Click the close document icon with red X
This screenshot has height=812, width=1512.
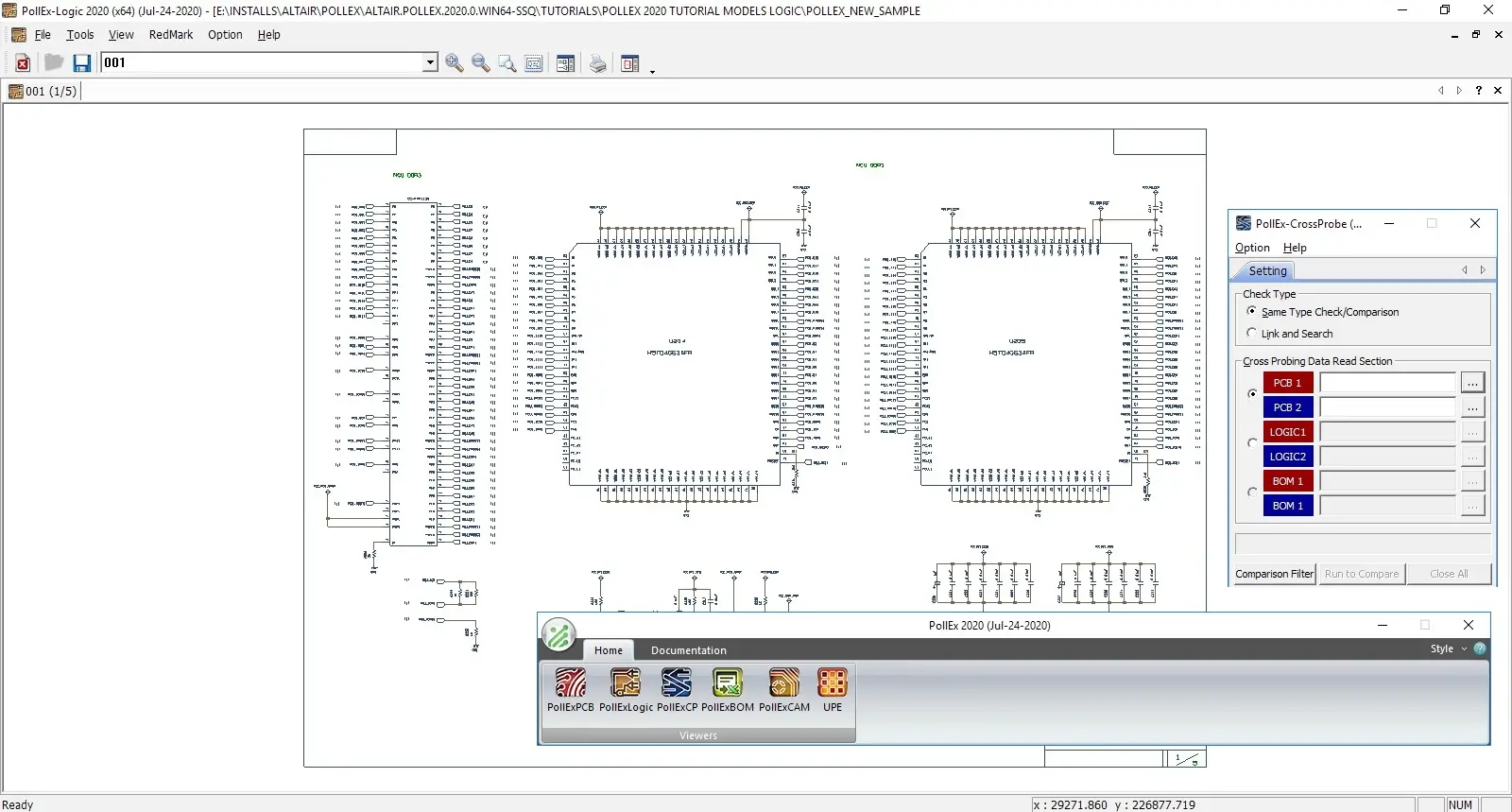click(x=23, y=63)
